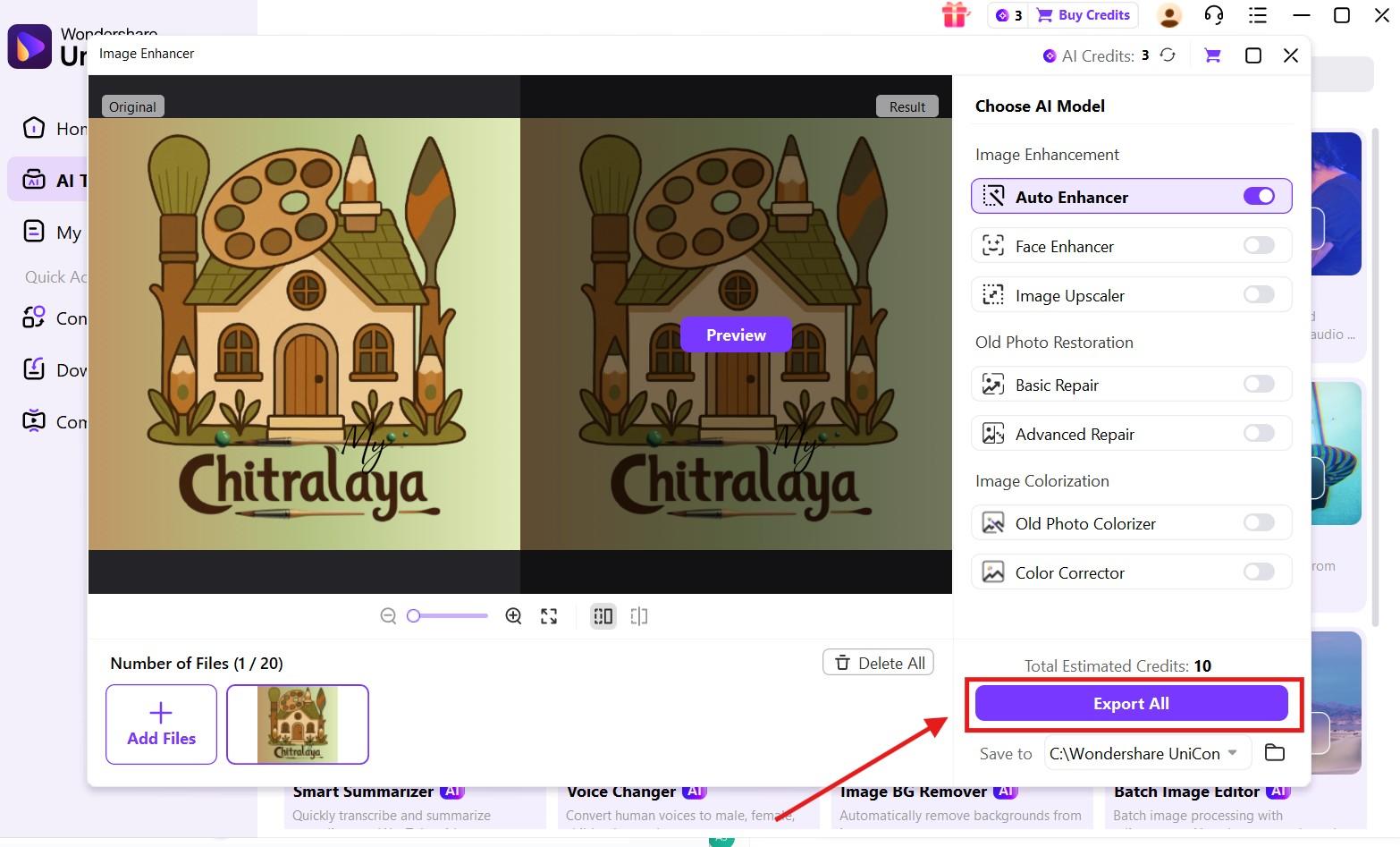Screen dimensions: 1400x847
Task: Click the Original label tag
Action: pos(132,106)
